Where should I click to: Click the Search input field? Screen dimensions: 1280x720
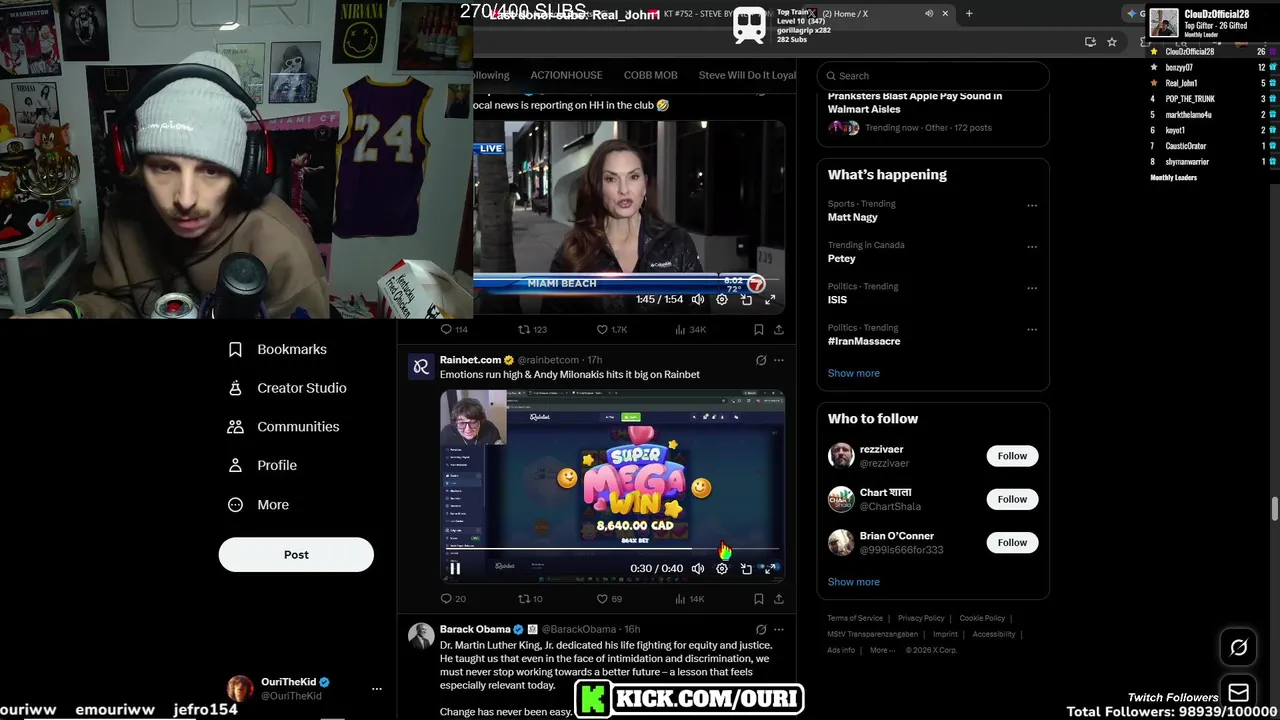933,76
